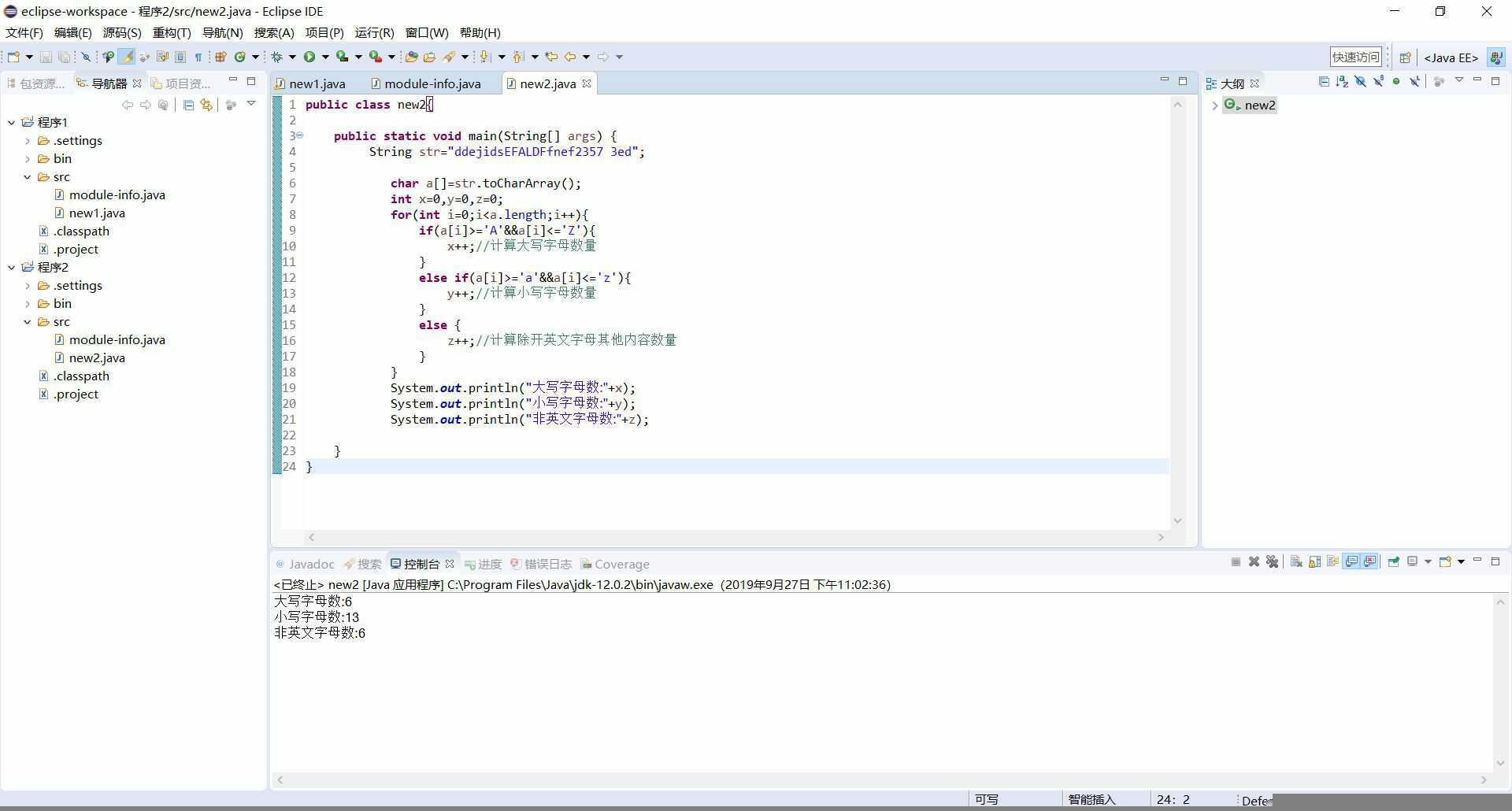Image resolution: width=1512 pixels, height=811 pixels.
Task: Close the new2.java editor tab
Action: pyautogui.click(x=587, y=83)
